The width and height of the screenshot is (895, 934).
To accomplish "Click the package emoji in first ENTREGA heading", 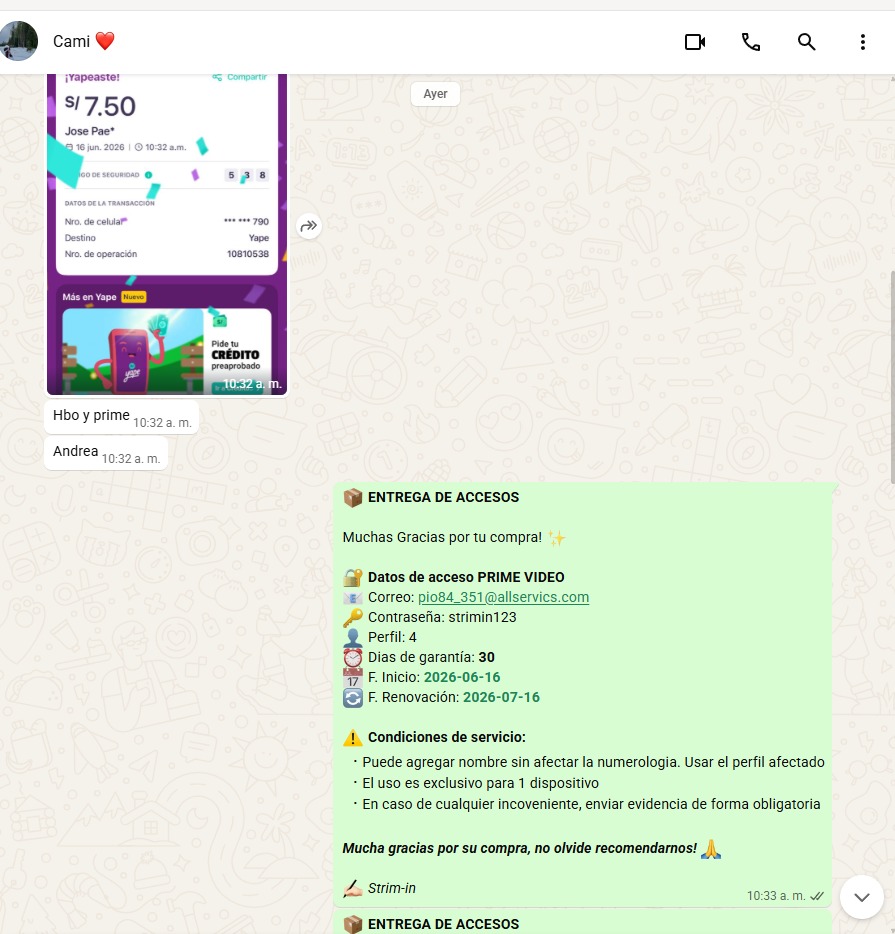I will tap(353, 497).
